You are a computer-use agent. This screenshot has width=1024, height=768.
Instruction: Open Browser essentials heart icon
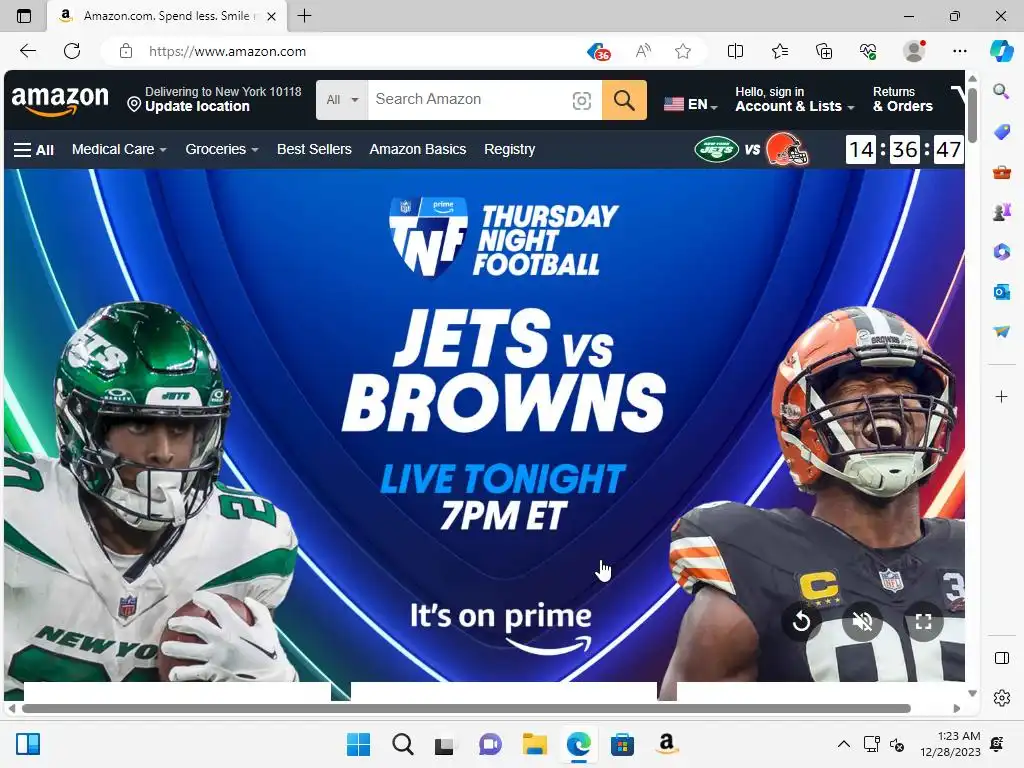[868, 51]
